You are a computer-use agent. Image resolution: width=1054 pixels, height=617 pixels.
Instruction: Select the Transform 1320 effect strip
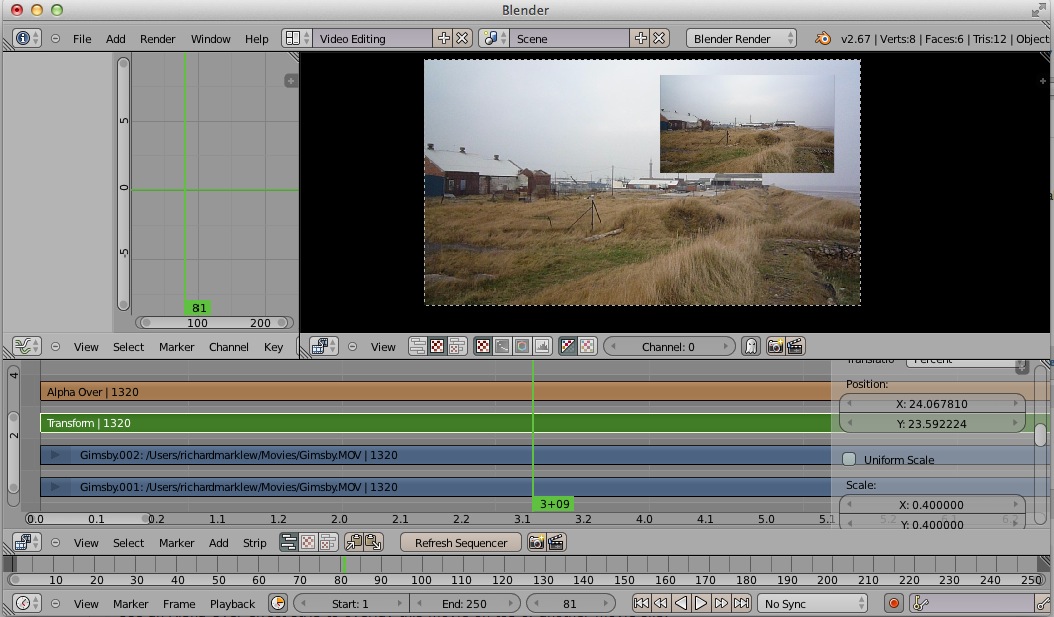pyautogui.click(x=436, y=423)
